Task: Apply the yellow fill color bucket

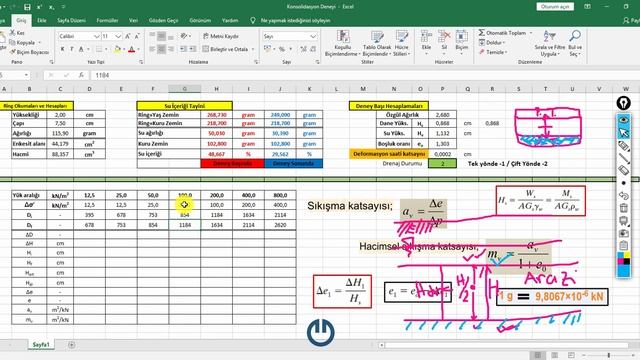Action: click(117, 49)
